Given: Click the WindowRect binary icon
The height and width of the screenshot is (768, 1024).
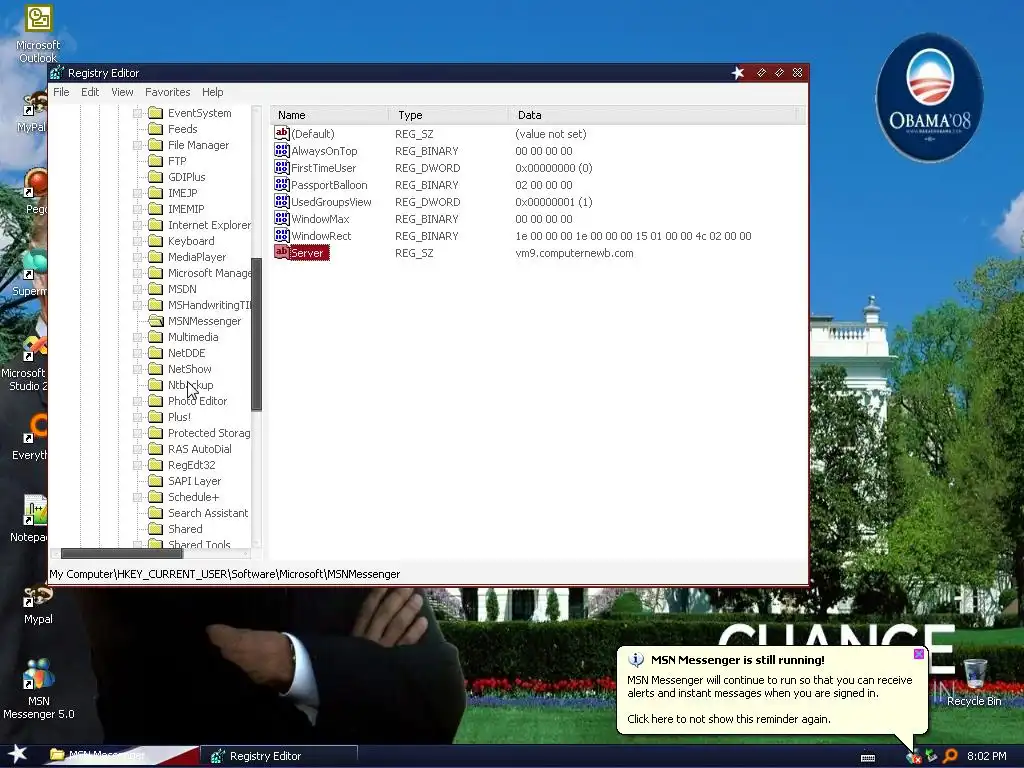Looking at the screenshot, I should (281, 235).
